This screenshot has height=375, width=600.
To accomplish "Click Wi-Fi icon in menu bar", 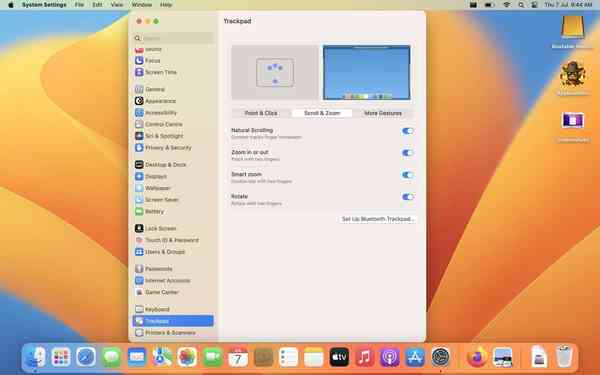I will point(507,5).
